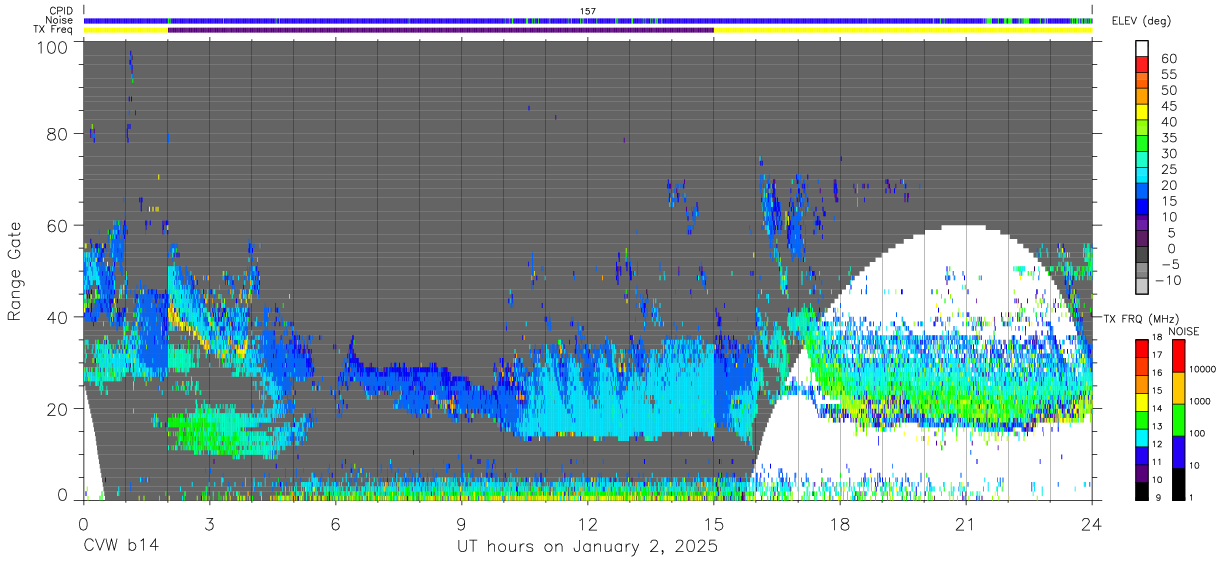This screenshot has width=1228, height=567.
Task: Click the ELEV (deg) color bar title
Action: coord(1142,21)
